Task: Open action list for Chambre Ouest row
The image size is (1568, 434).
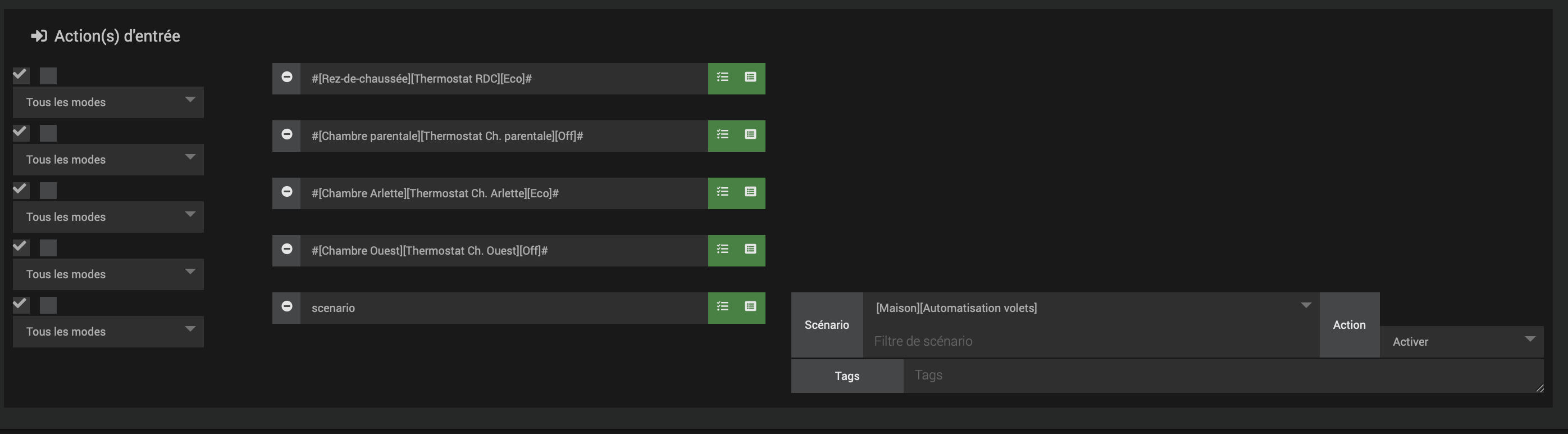Action: 723,249
